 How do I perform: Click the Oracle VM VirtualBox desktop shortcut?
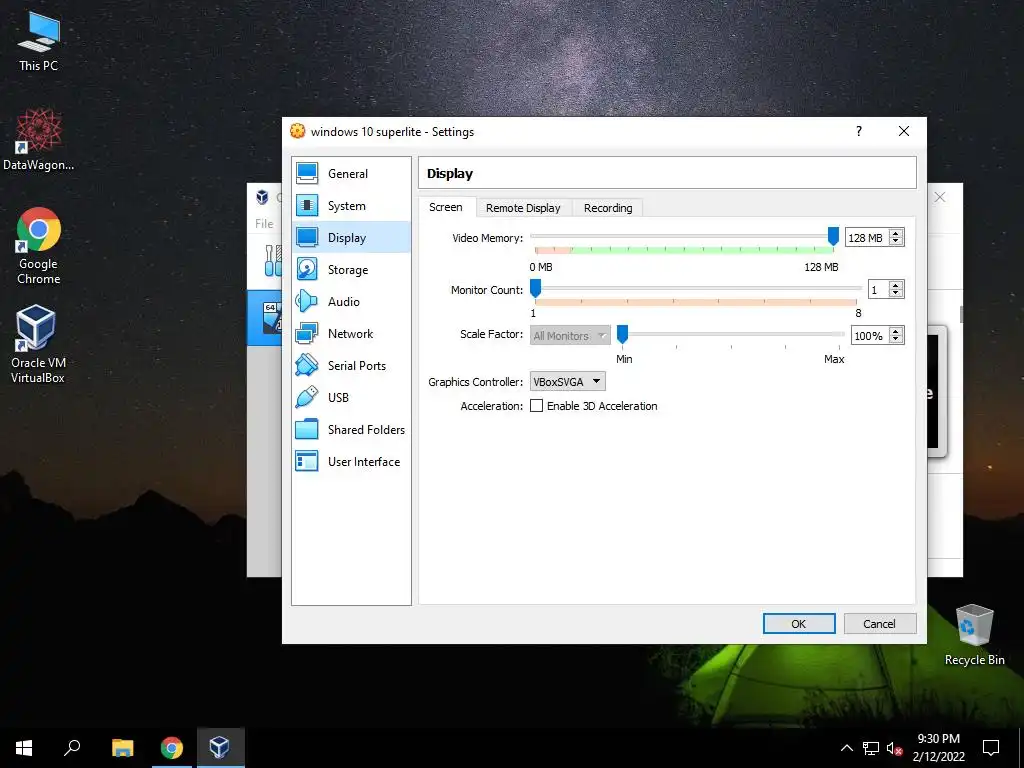click(x=38, y=344)
